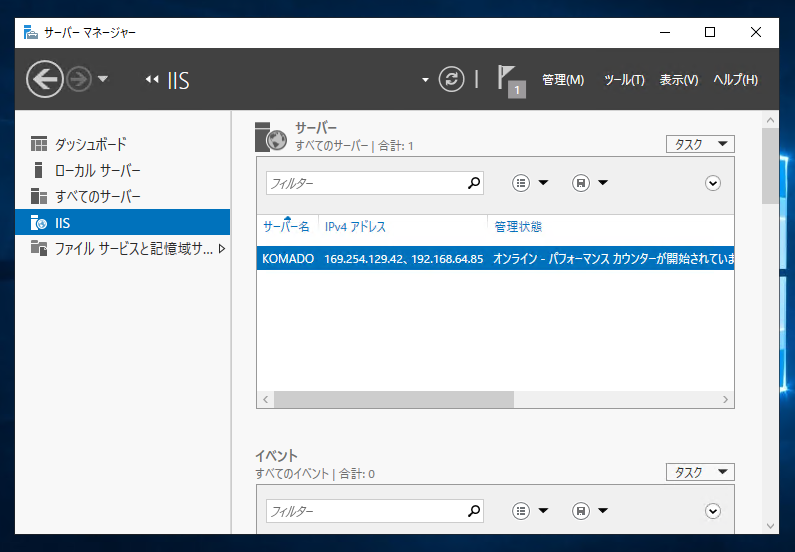Sort by the サーバー名 column header

coord(287,227)
